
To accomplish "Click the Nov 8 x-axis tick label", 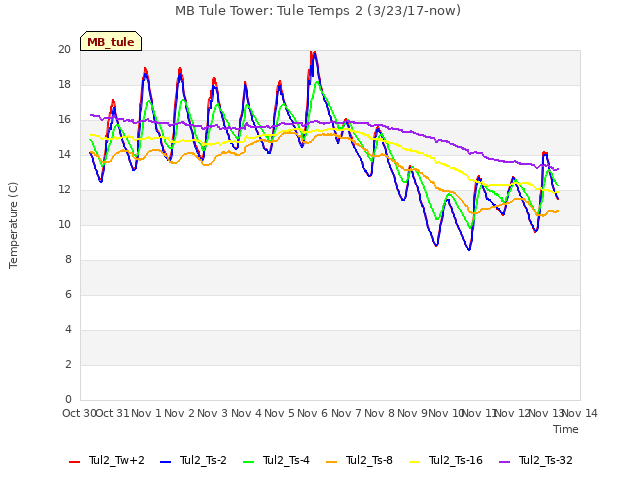I will click(x=379, y=413).
